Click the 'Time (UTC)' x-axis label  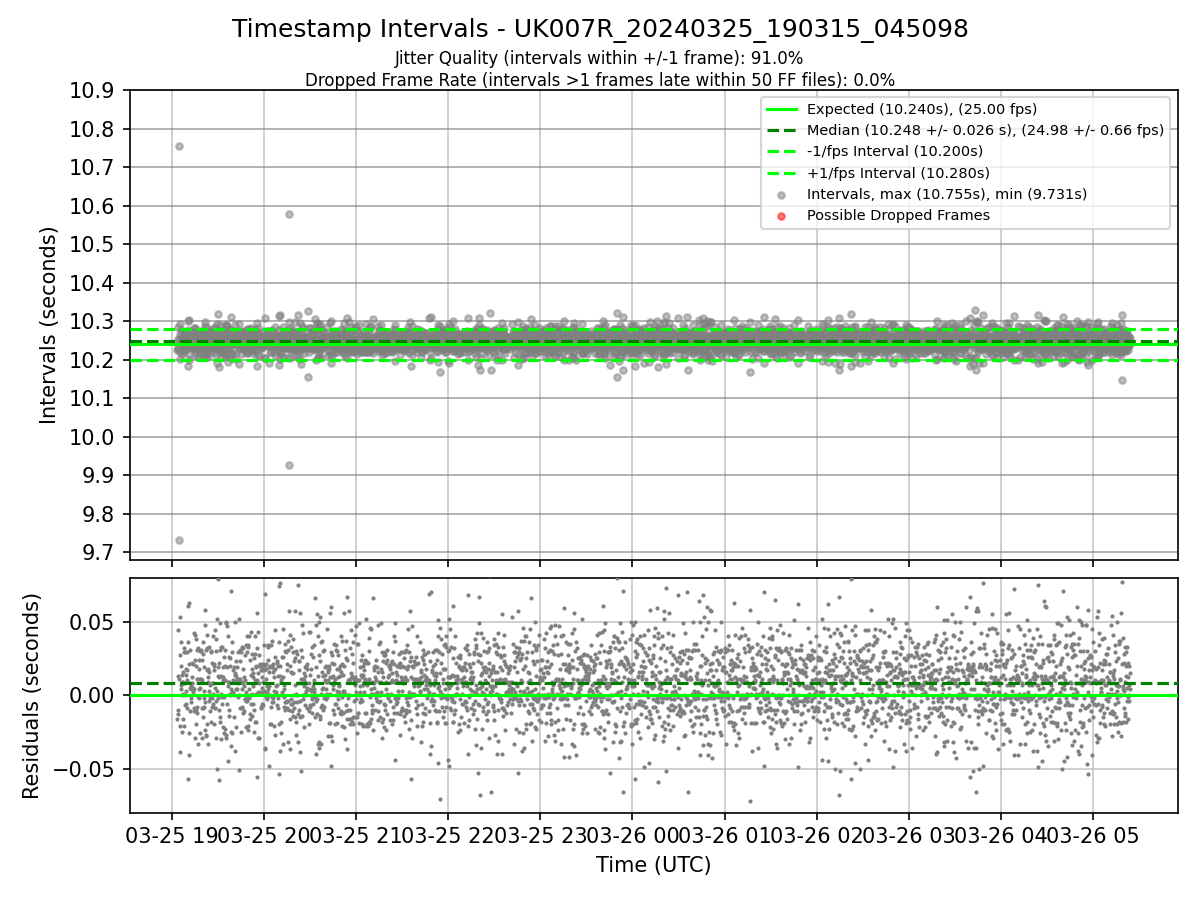[653, 865]
